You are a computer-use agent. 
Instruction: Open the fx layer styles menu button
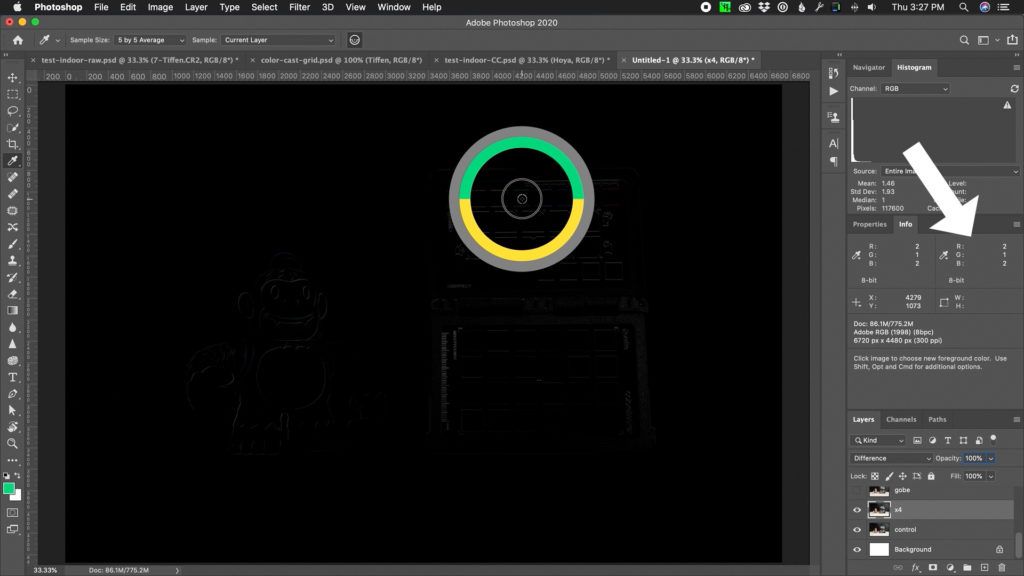pos(915,568)
